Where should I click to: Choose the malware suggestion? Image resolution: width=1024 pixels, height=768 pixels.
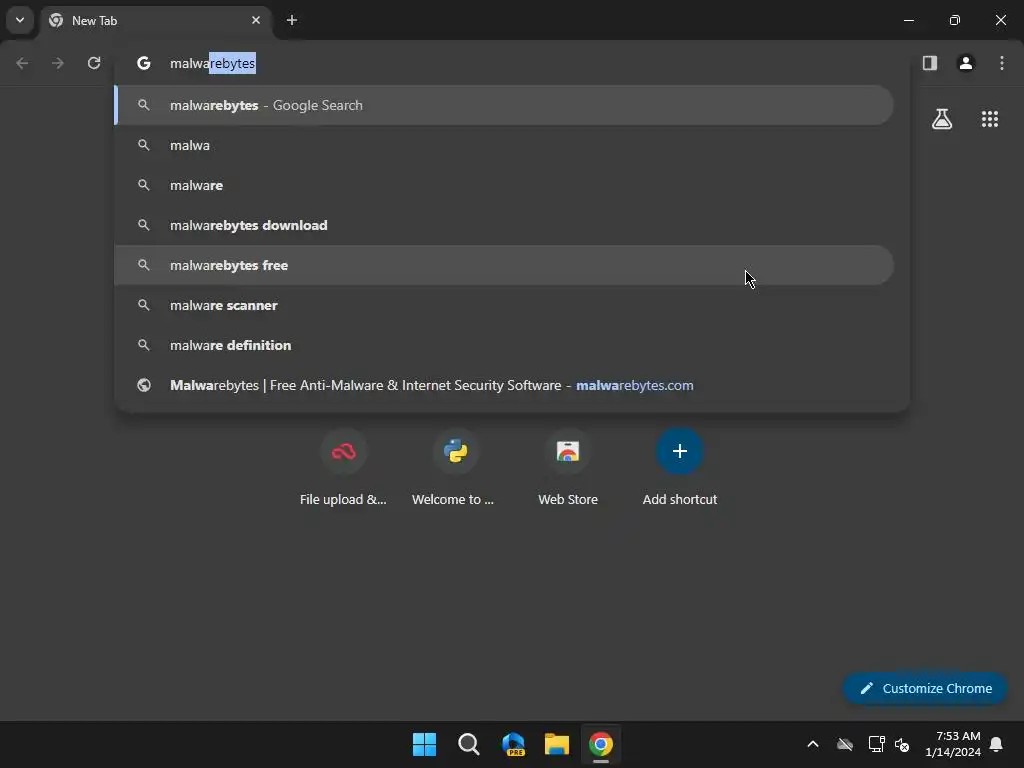pyautogui.click(x=504, y=185)
